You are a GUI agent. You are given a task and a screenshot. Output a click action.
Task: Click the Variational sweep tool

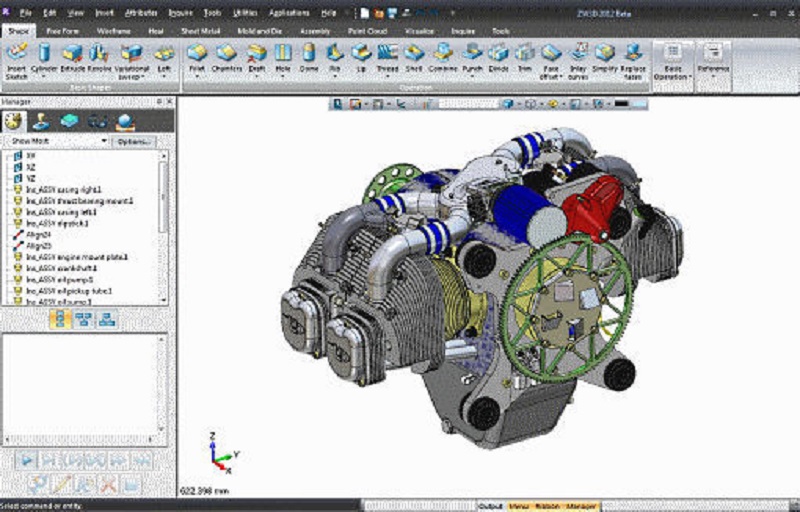point(132,61)
